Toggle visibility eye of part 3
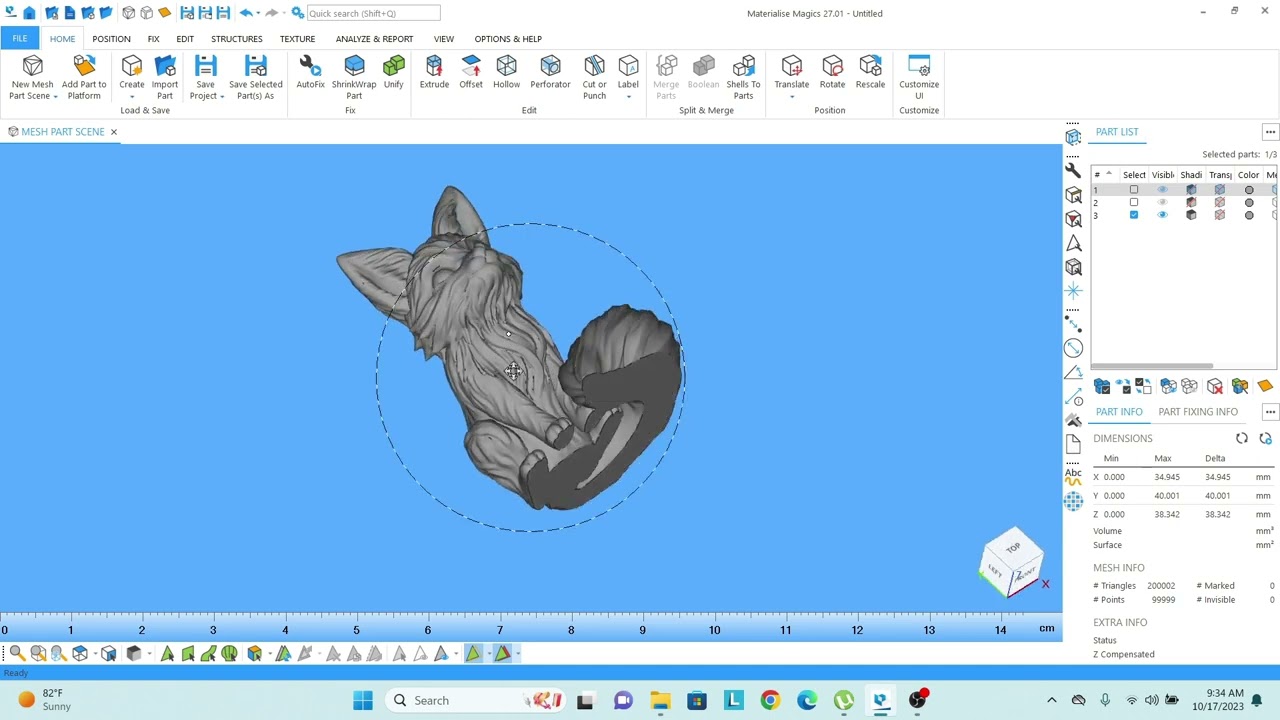Screen dimensions: 1280x720 coord(1162,215)
